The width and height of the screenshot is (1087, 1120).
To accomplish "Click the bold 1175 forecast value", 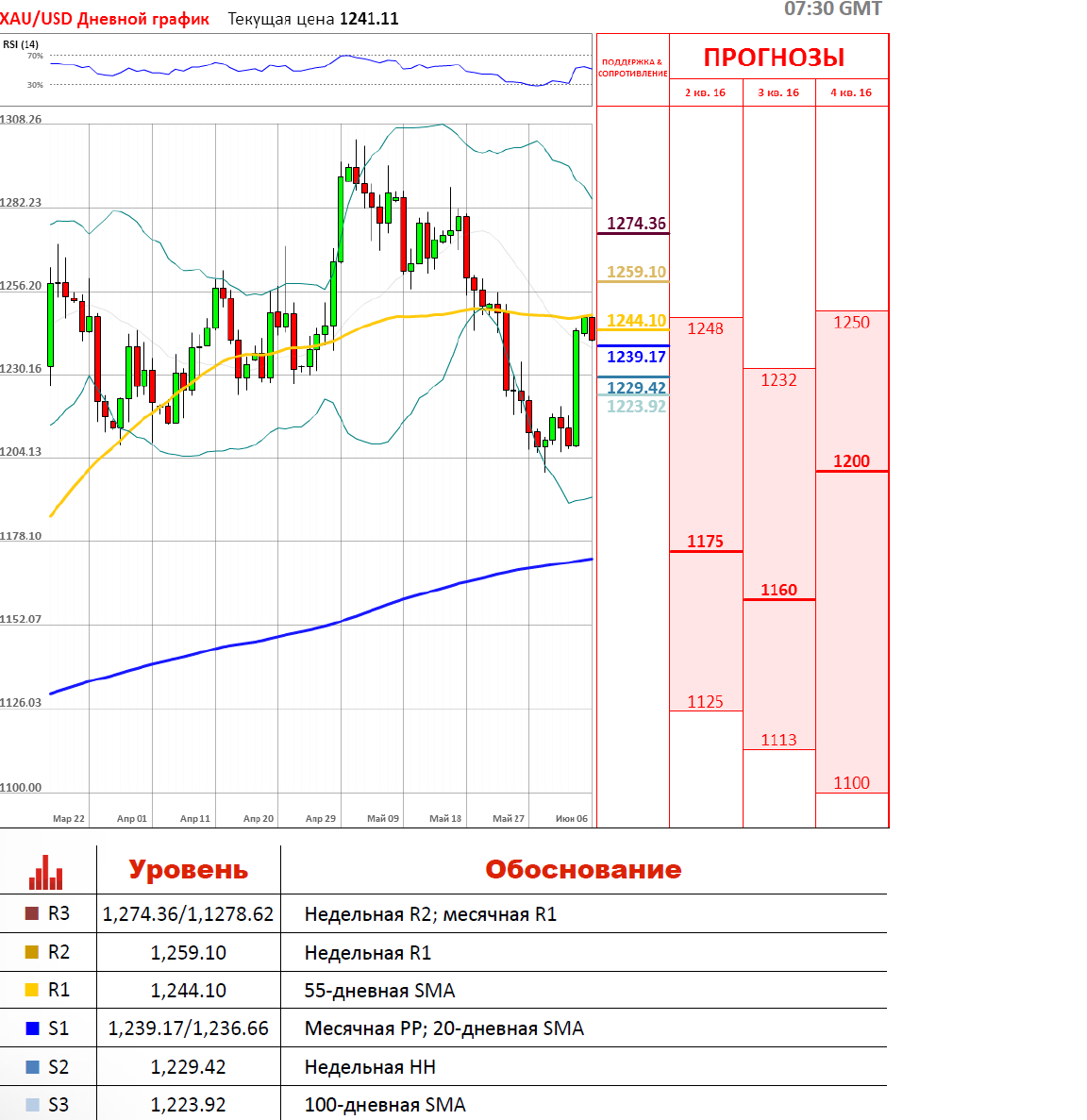I will coord(705,542).
